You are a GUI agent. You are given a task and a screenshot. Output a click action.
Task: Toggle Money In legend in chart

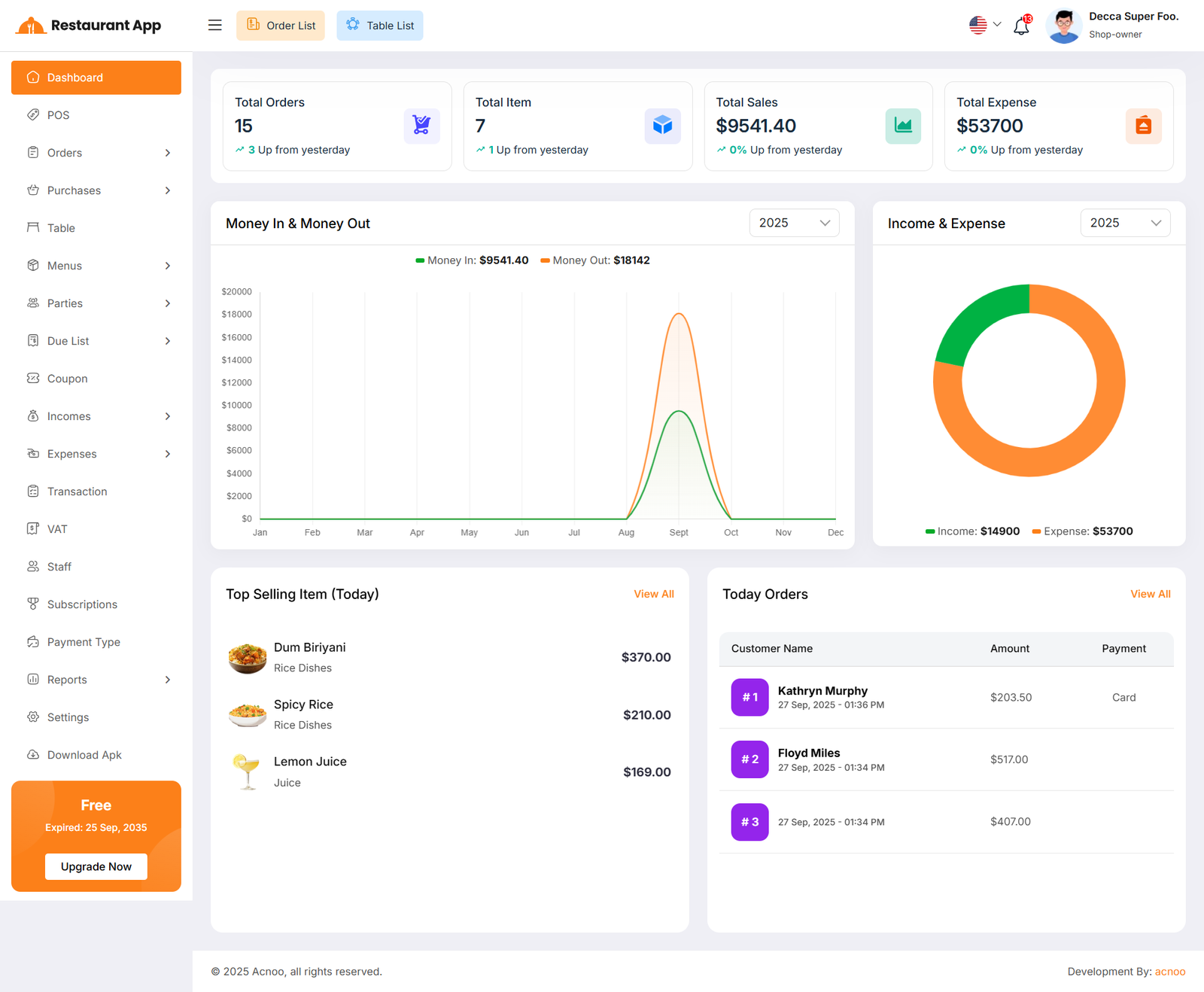click(x=472, y=260)
